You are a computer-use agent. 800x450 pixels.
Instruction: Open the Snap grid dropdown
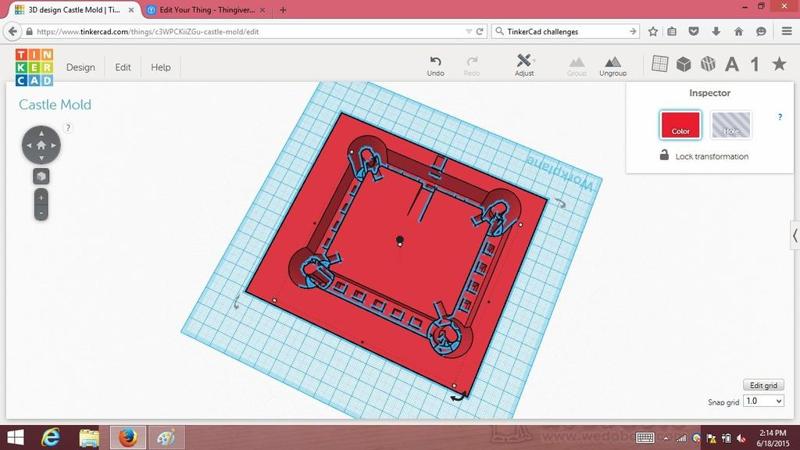click(x=763, y=401)
